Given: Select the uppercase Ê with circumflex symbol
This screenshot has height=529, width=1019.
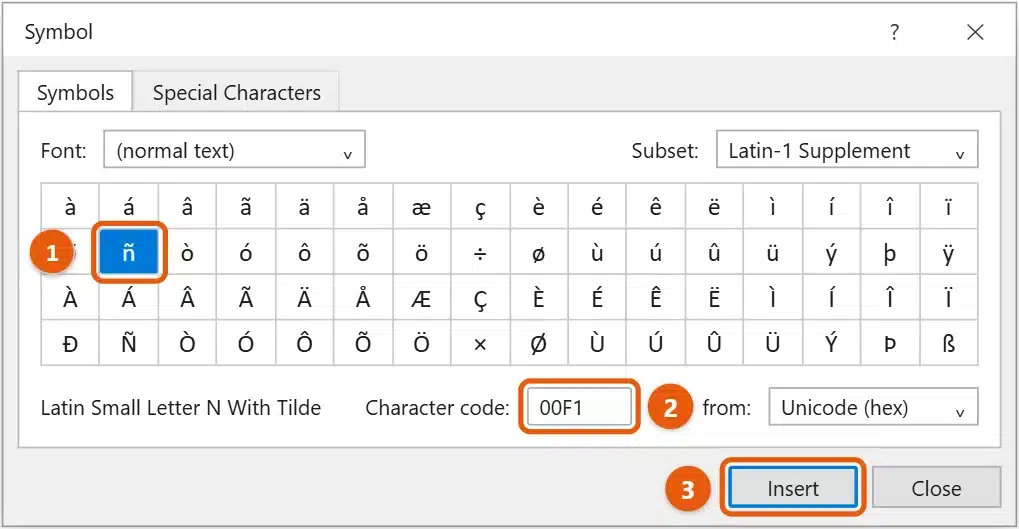Looking at the screenshot, I should pos(656,298).
